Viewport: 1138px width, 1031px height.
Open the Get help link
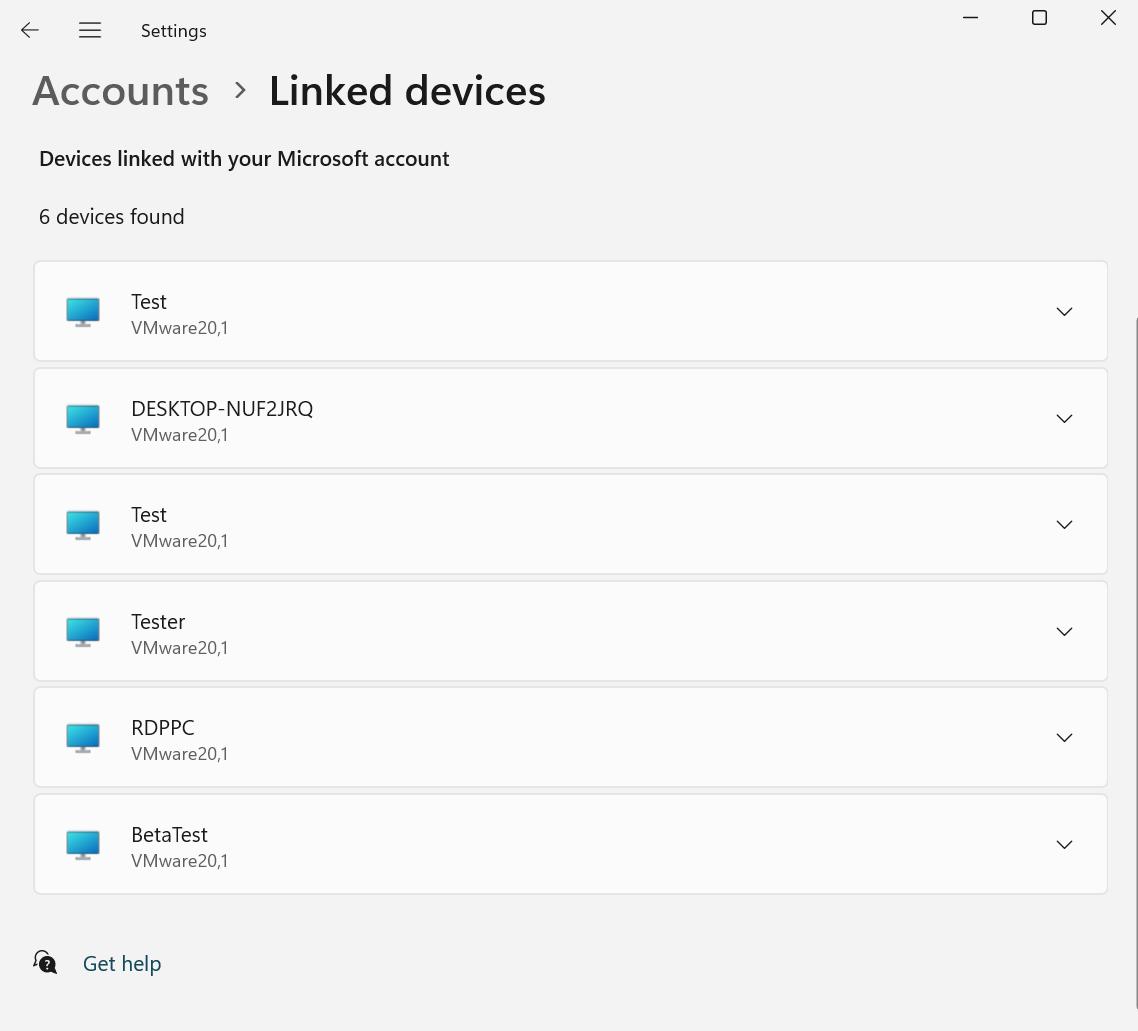click(122, 963)
